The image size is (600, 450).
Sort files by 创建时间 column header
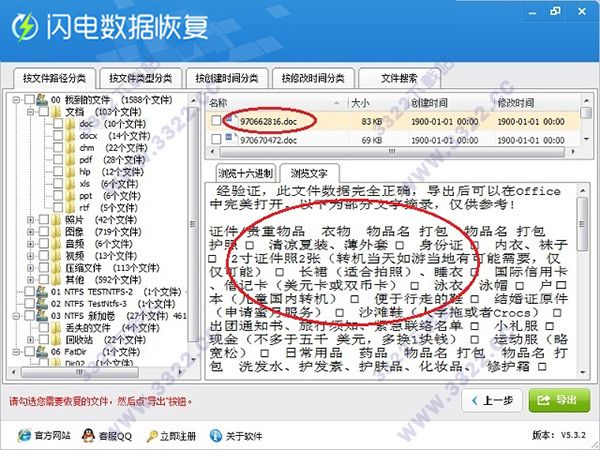point(451,103)
